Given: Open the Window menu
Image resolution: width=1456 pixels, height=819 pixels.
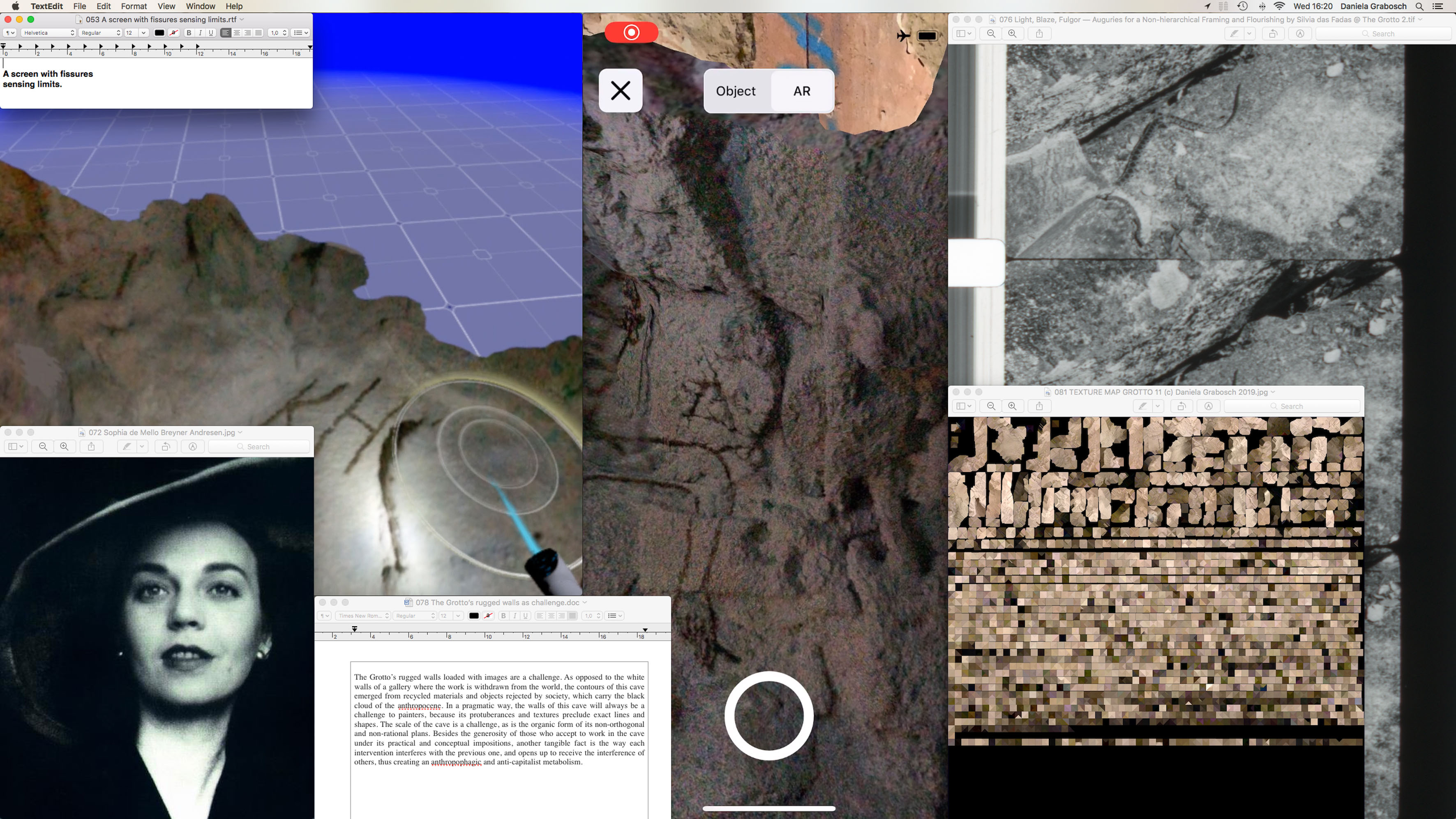Looking at the screenshot, I should (x=201, y=6).
